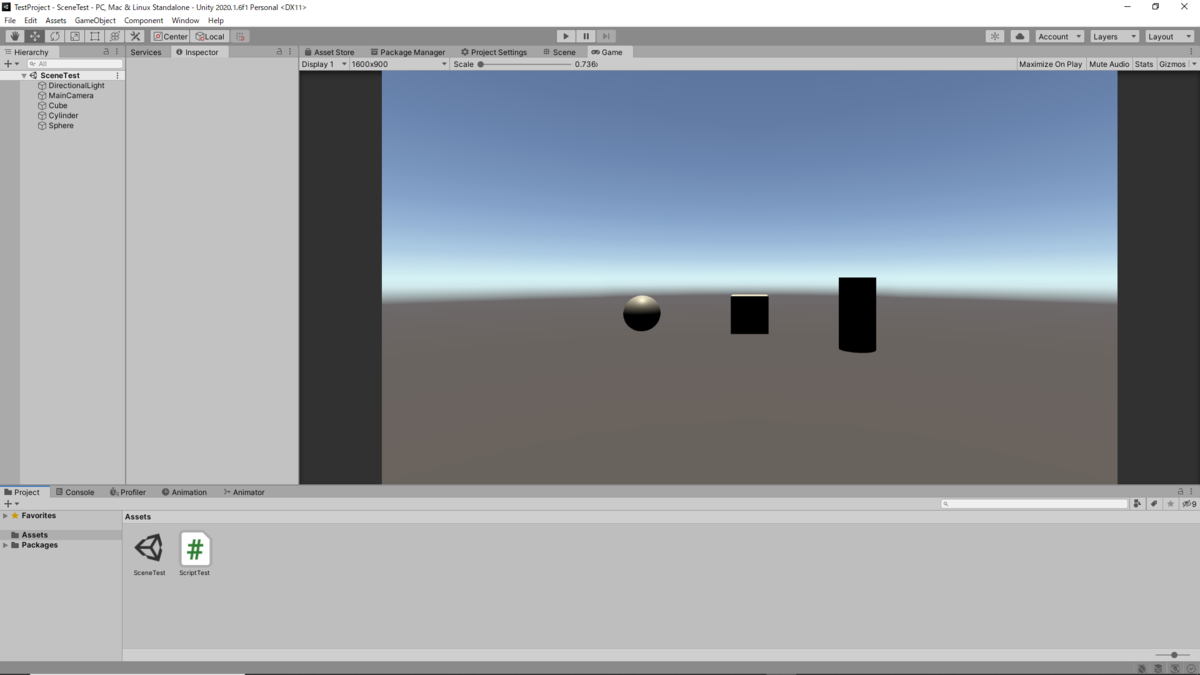This screenshot has height=675, width=1200.
Task: Open Project create plus dropdown
Action: pos(11,504)
